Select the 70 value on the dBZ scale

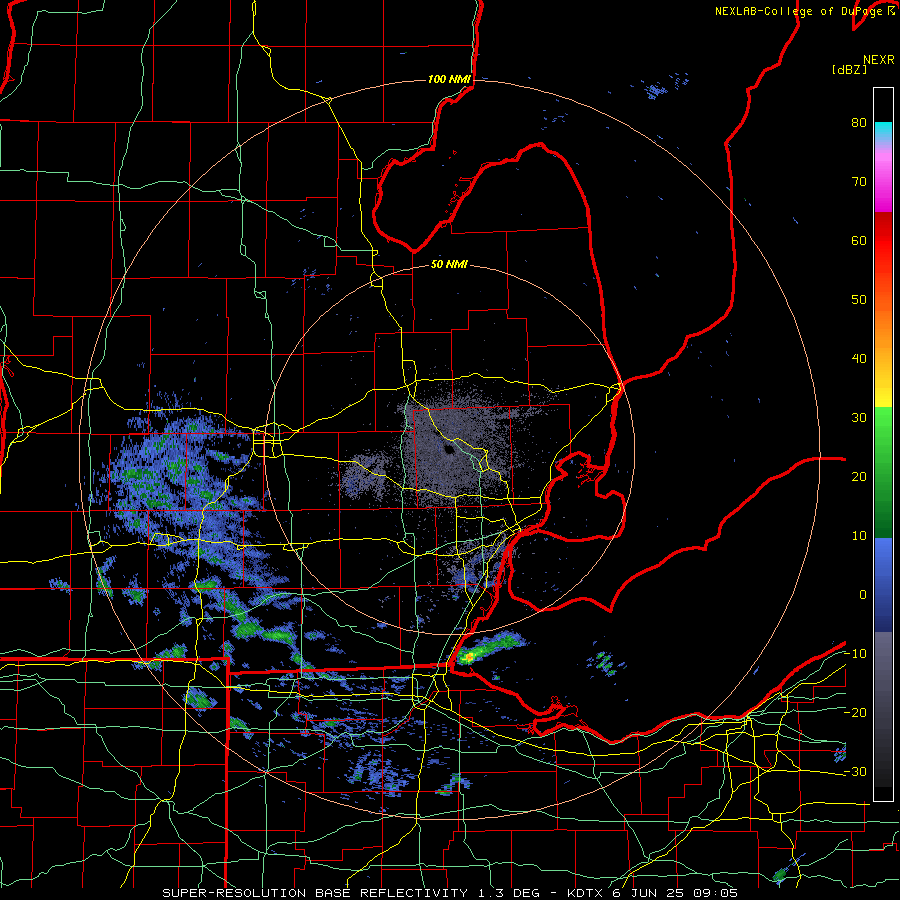coord(859,181)
